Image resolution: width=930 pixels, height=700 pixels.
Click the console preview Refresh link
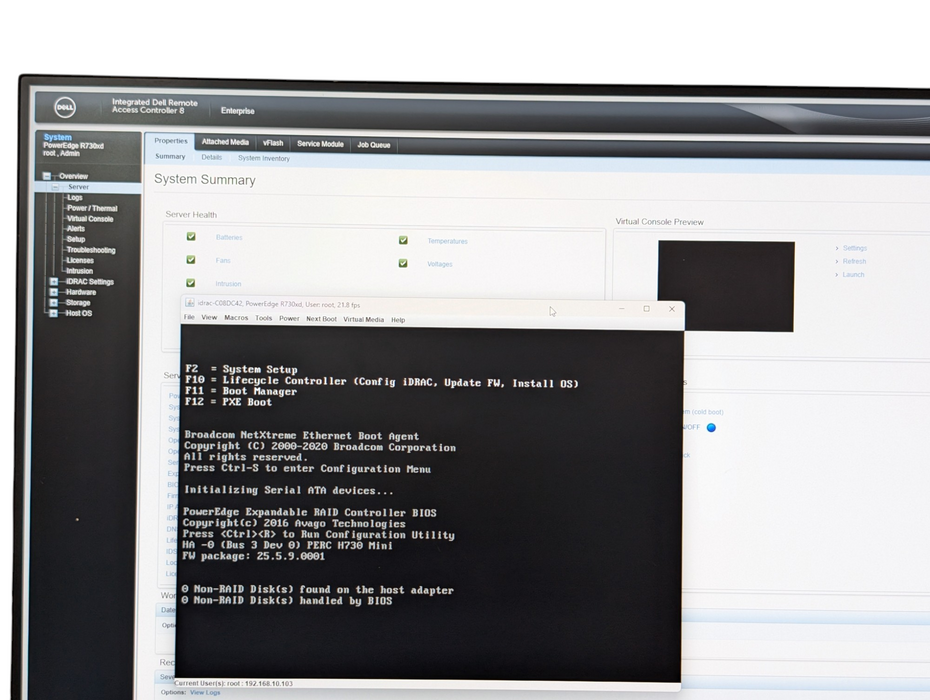pyautogui.click(x=854, y=262)
